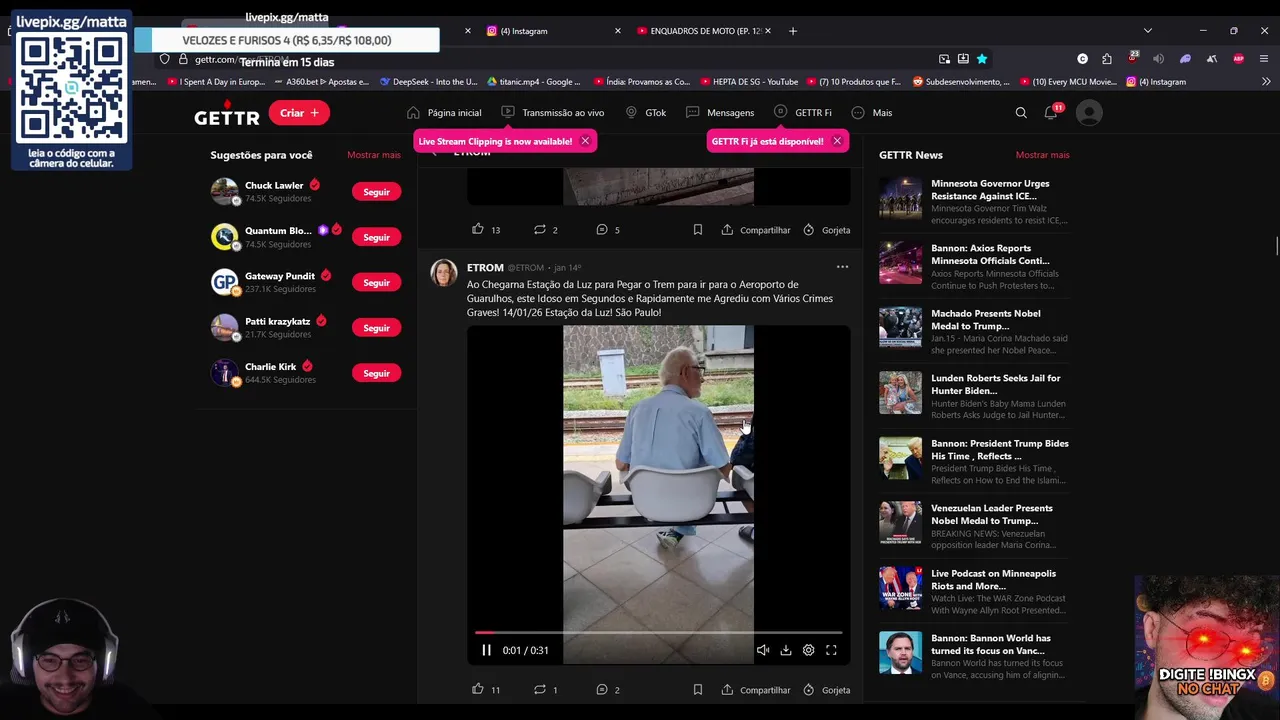Send Gorjeta on the Estação da Luz post
This screenshot has height=720, width=1280.
tap(827, 690)
